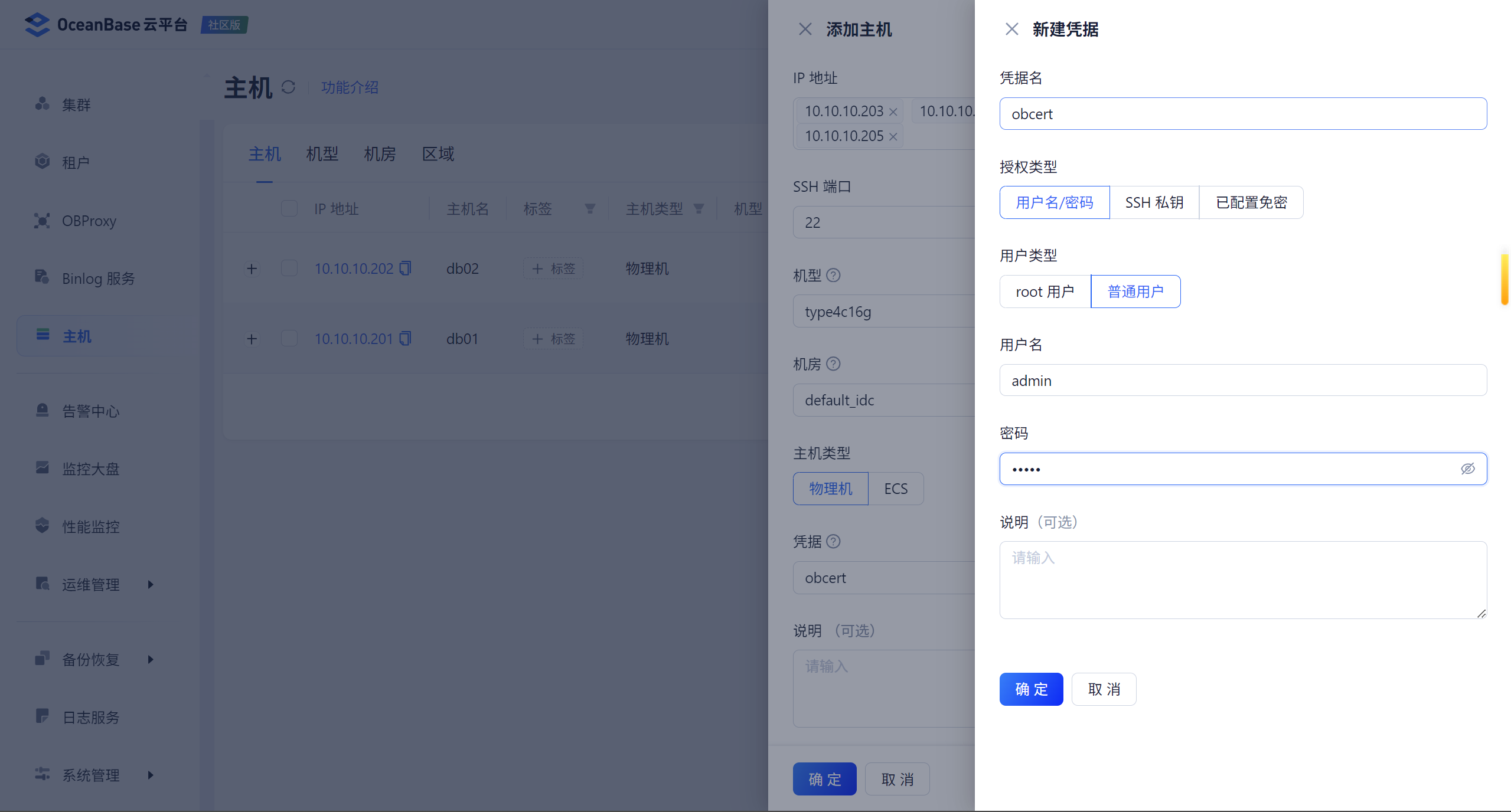Remove IP tag 10.10.10.205

893,136
